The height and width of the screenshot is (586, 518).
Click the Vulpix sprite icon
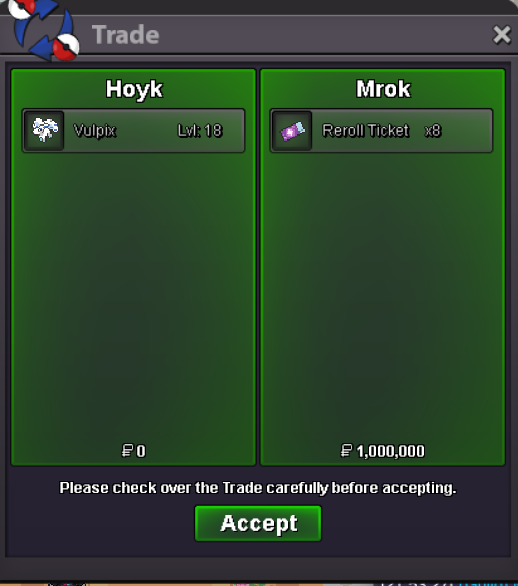(x=44, y=130)
